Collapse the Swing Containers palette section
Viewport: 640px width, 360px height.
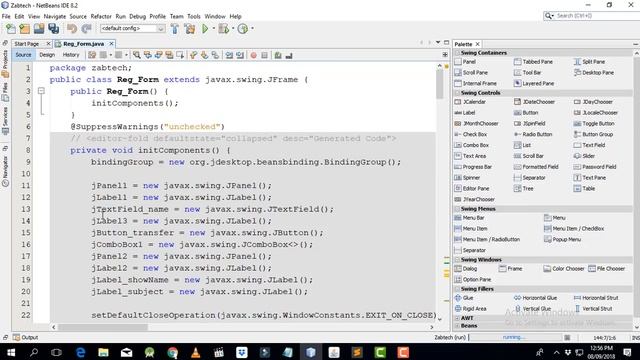click(457, 53)
